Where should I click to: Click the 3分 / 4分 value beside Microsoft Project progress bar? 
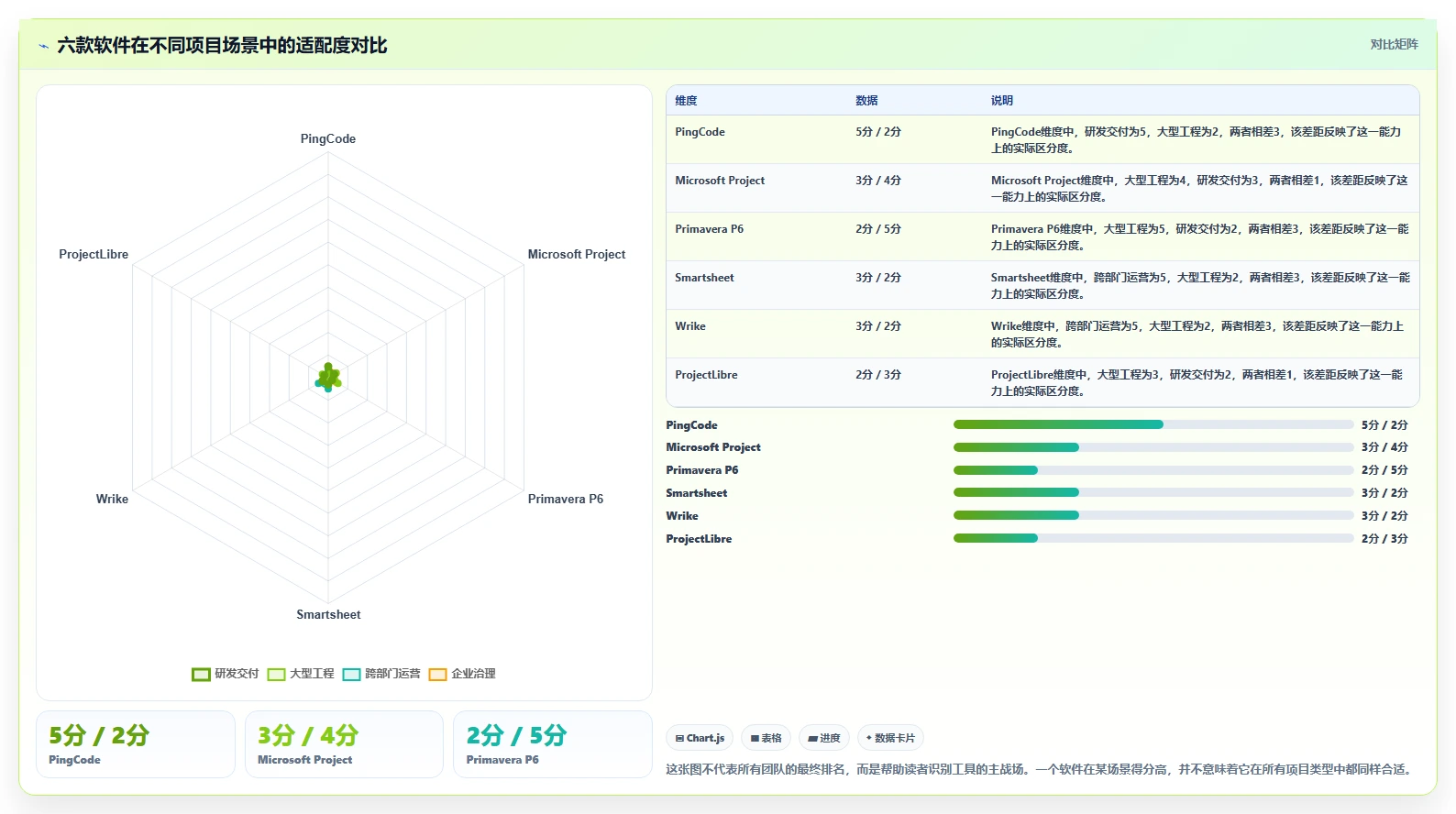point(1384,447)
